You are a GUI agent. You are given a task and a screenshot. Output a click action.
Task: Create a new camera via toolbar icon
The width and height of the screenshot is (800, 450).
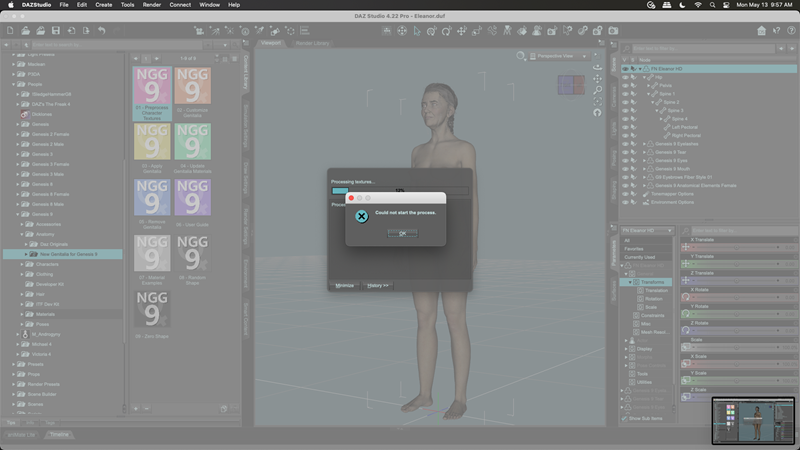coord(199,31)
